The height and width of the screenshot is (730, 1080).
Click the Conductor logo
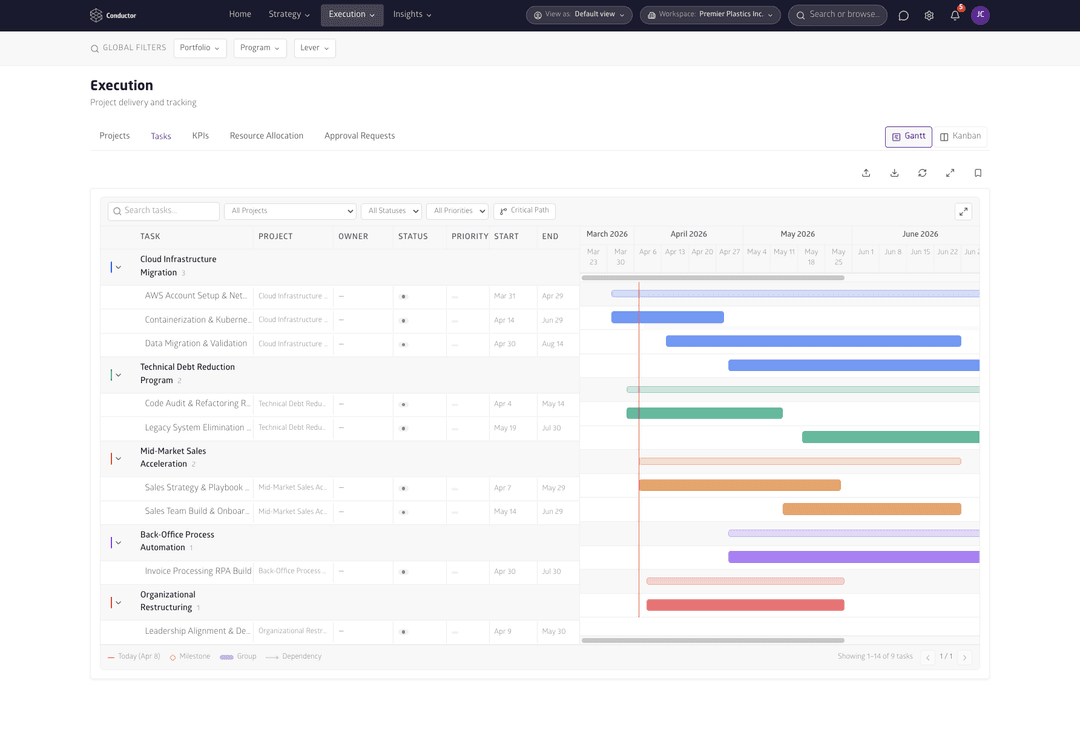tap(113, 15)
